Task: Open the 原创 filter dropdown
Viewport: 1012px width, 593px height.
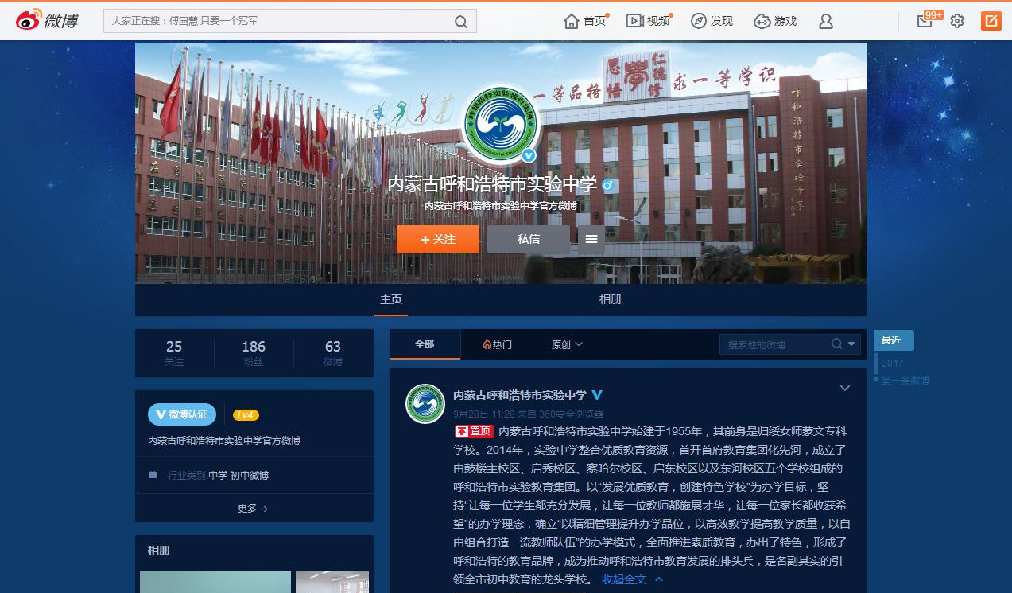Action: coord(567,345)
